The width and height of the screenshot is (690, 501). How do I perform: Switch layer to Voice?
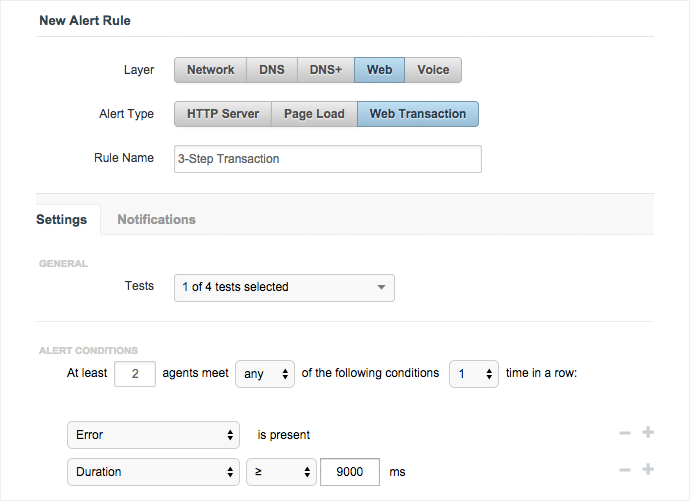pos(433,70)
